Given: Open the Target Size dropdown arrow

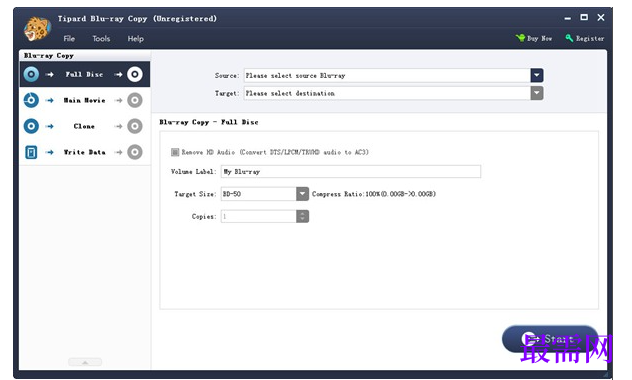Looking at the screenshot, I should pyautogui.click(x=302, y=194).
